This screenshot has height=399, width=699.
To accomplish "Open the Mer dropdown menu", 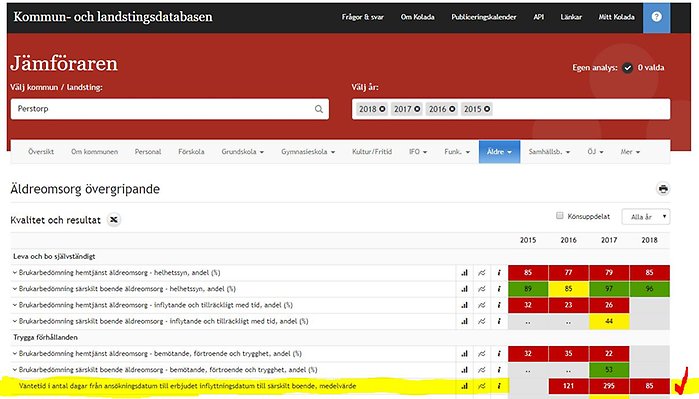I will pyautogui.click(x=630, y=152).
